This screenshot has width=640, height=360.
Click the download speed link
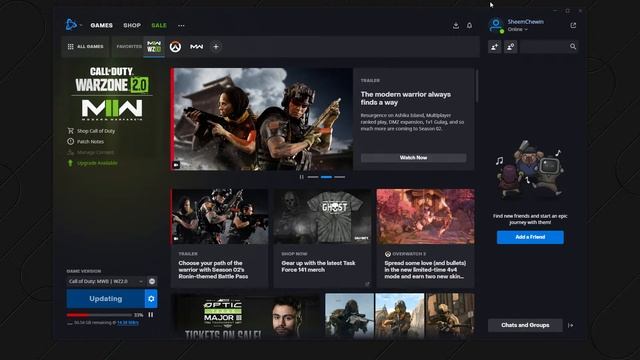click(x=128, y=322)
